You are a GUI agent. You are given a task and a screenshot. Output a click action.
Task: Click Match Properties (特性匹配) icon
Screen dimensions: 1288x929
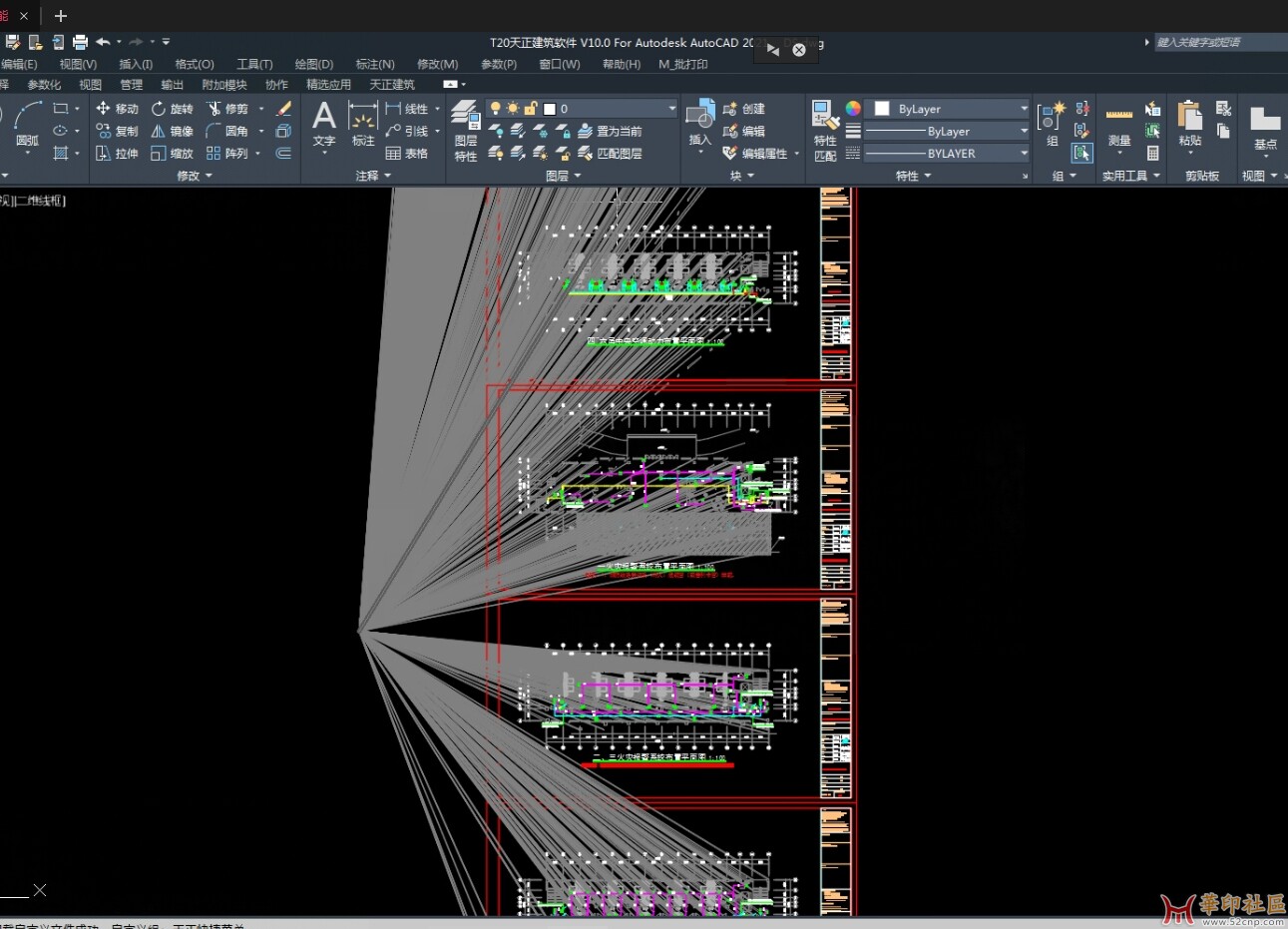pos(825,131)
